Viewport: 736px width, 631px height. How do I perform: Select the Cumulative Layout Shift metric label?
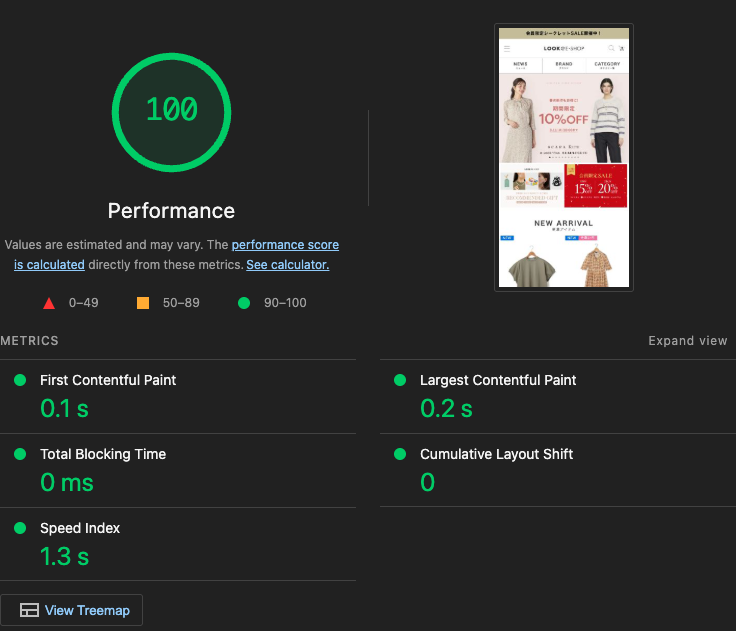496,454
